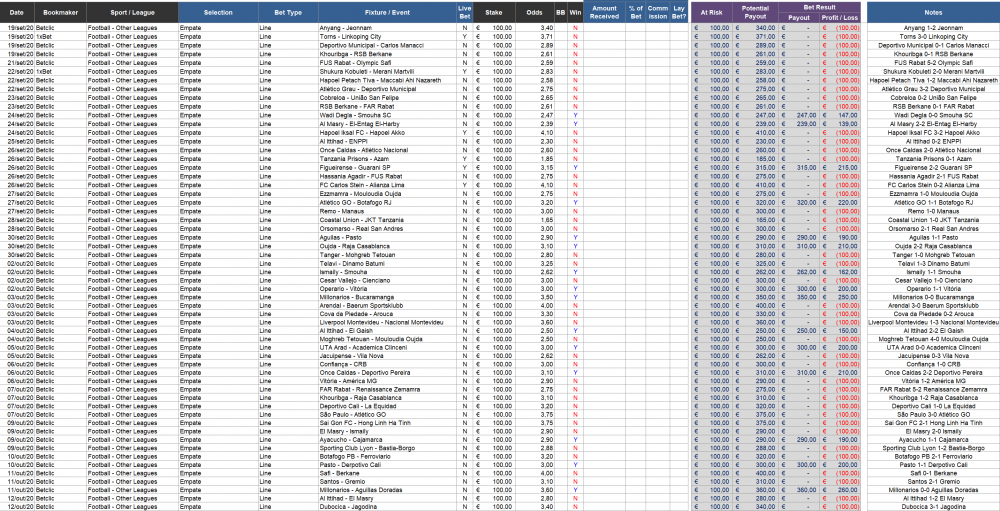The image size is (1000, 511).
Task: Click the note Operario 1-1 Vitória
Action: click(933, 289)
